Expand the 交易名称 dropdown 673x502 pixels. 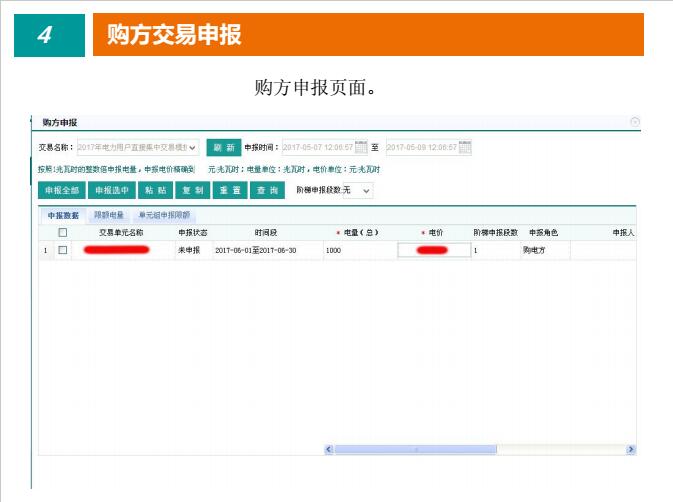click(193, 147)
